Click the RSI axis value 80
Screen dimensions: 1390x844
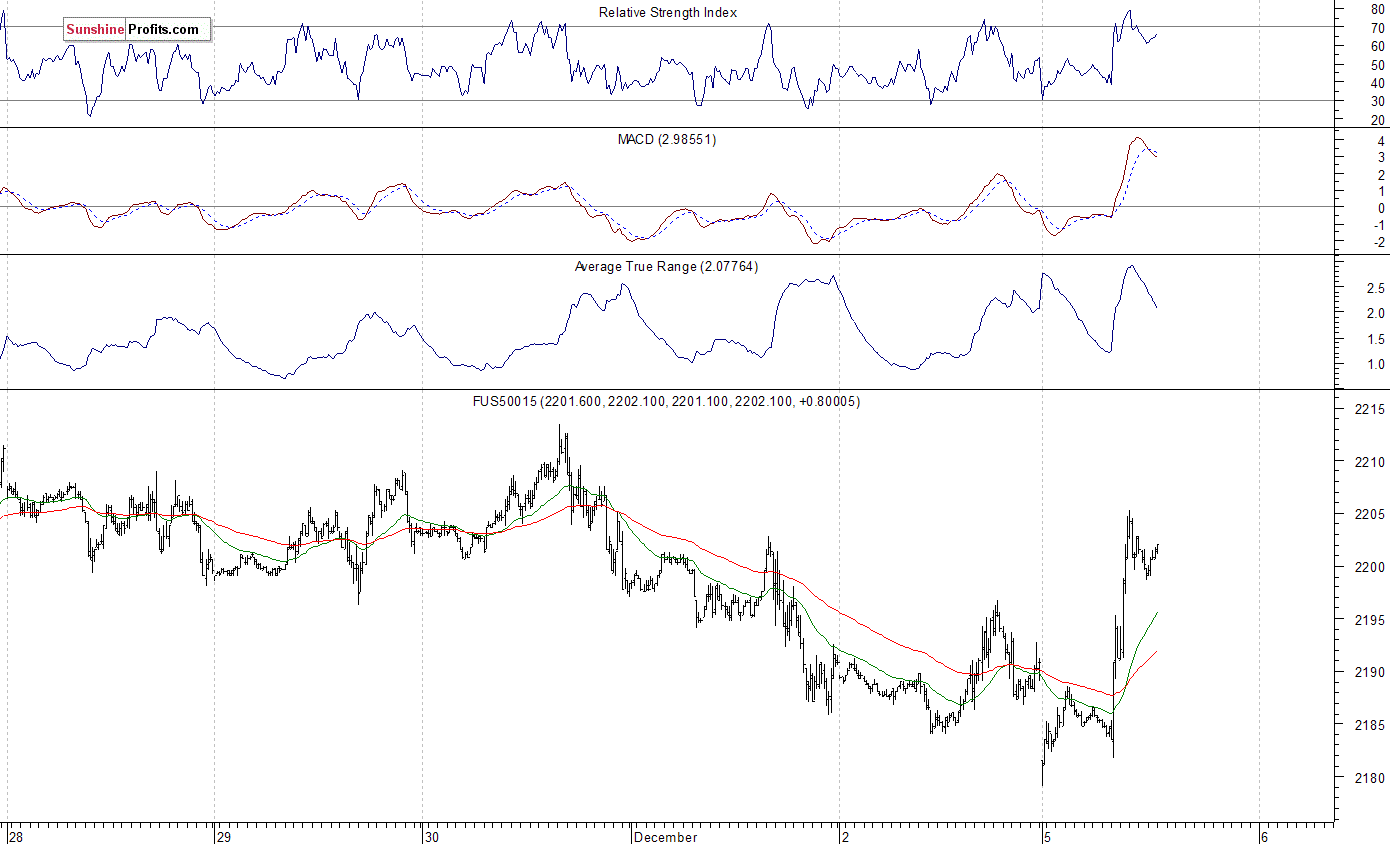pyautogui.click(x=1377, y=11)
